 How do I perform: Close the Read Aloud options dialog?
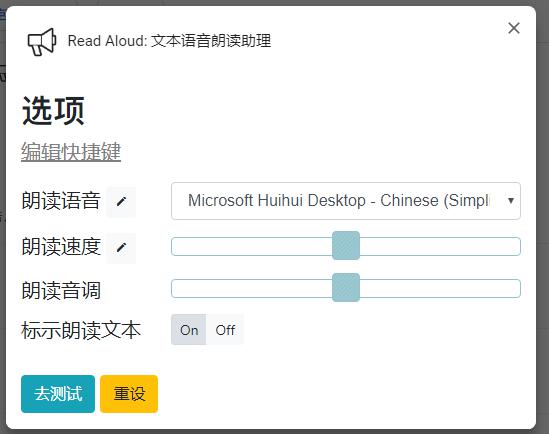coord(514,28)
